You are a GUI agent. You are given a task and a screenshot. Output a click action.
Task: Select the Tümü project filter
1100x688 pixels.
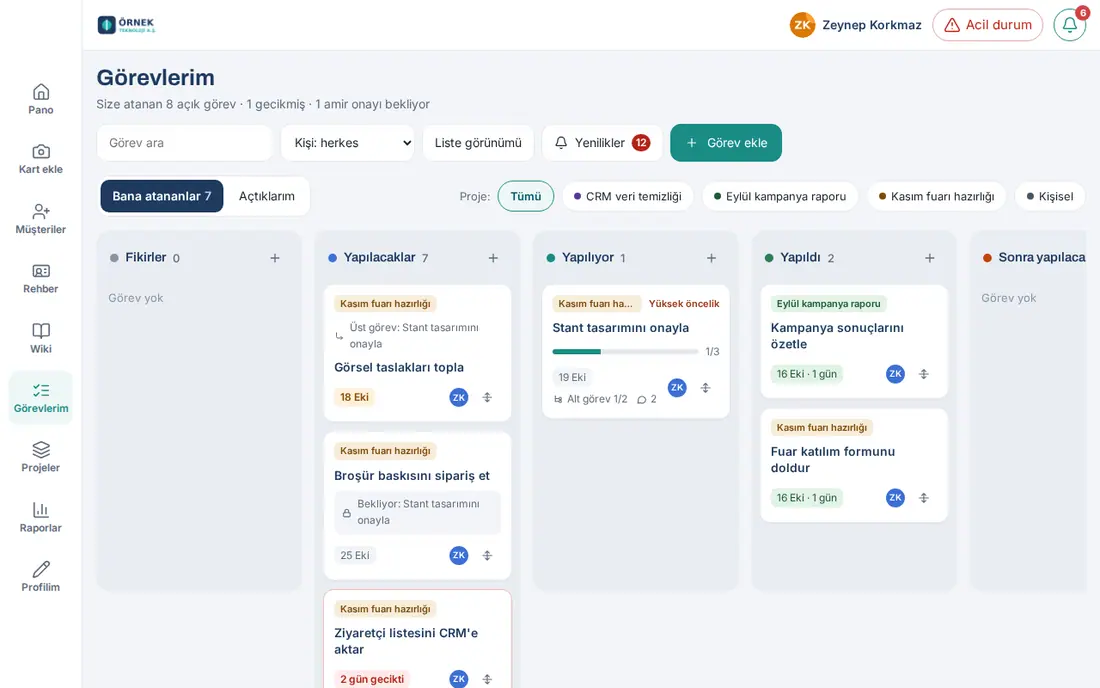525,196
